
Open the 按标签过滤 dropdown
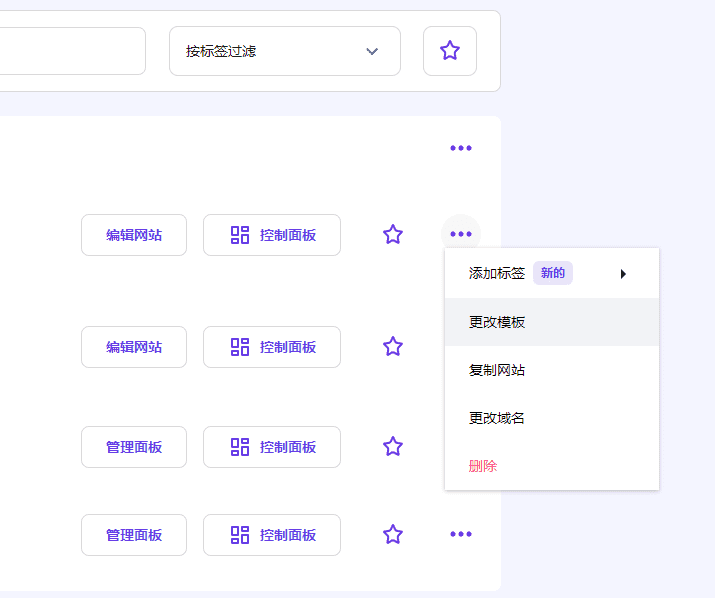pyautogui.click(x=284, y=51)
